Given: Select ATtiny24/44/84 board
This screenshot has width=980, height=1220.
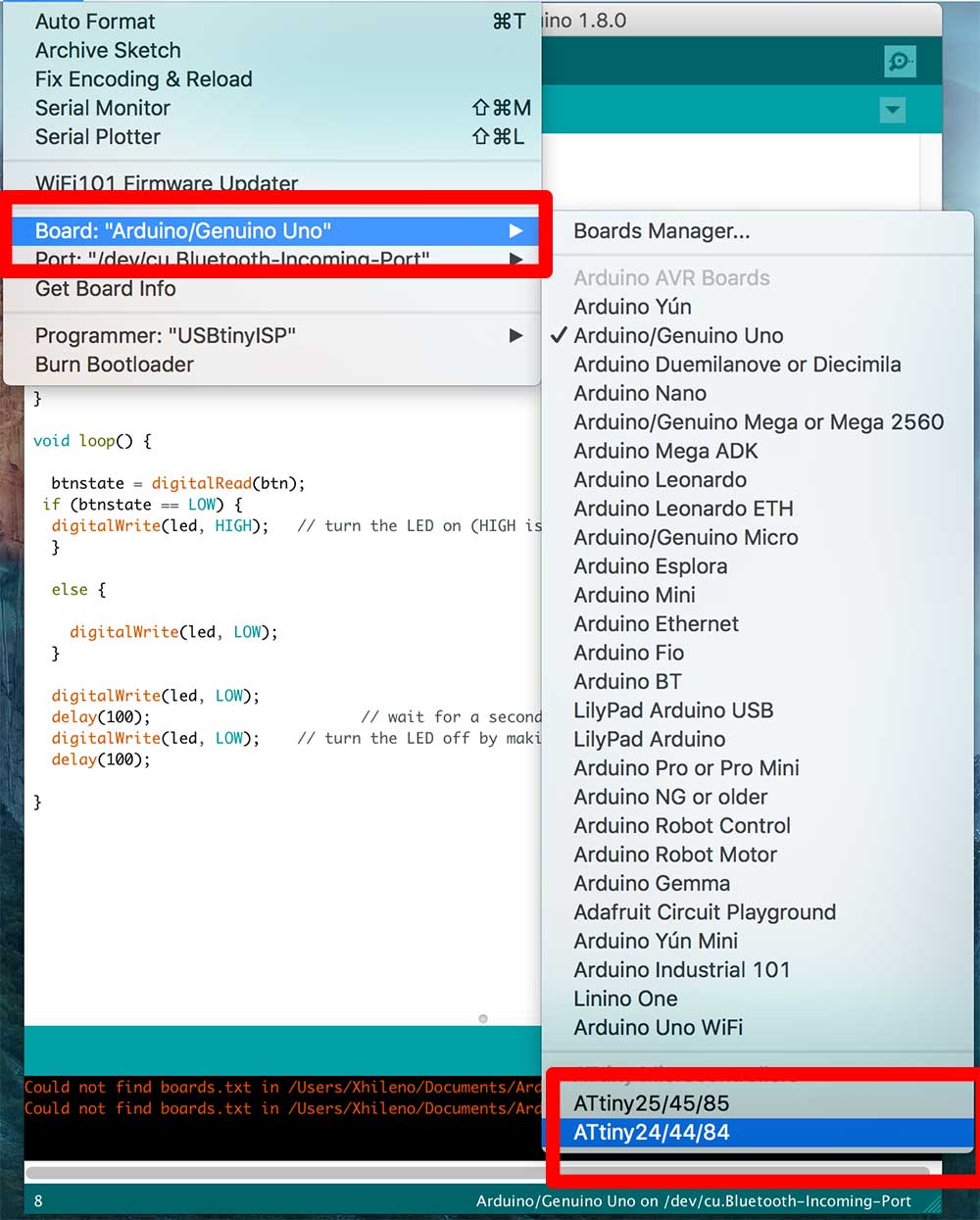Looking at the screenshot, I should [x=758, y=1132].
